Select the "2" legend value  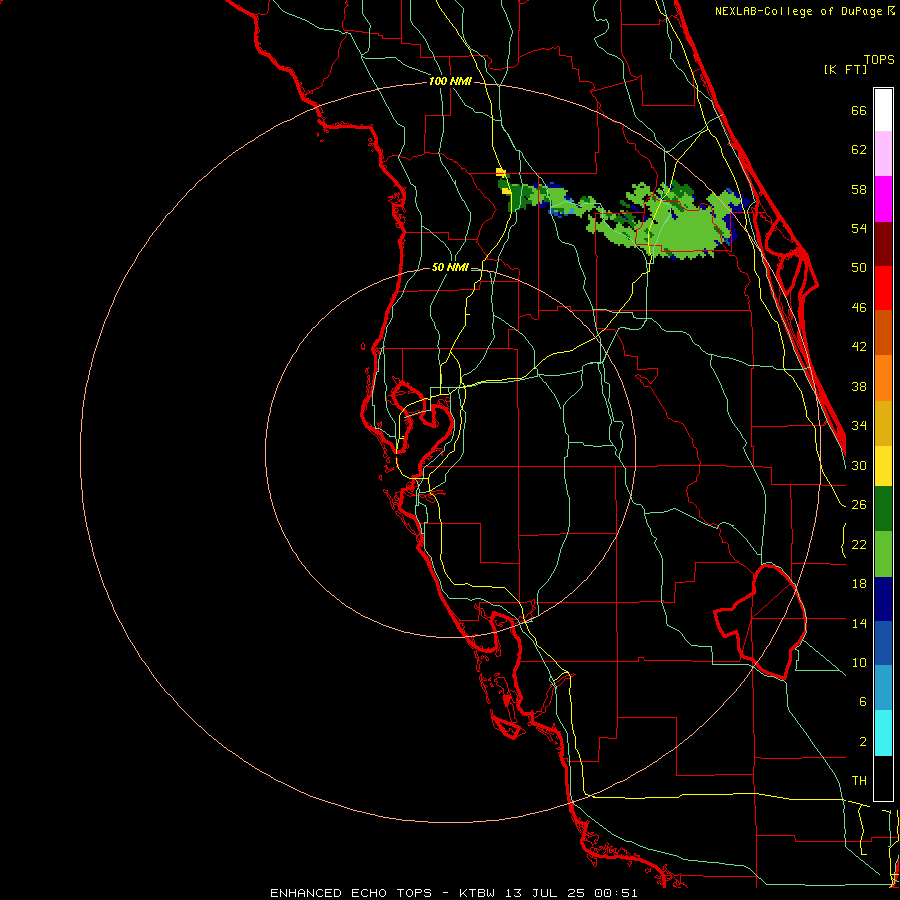coord(862,742)
